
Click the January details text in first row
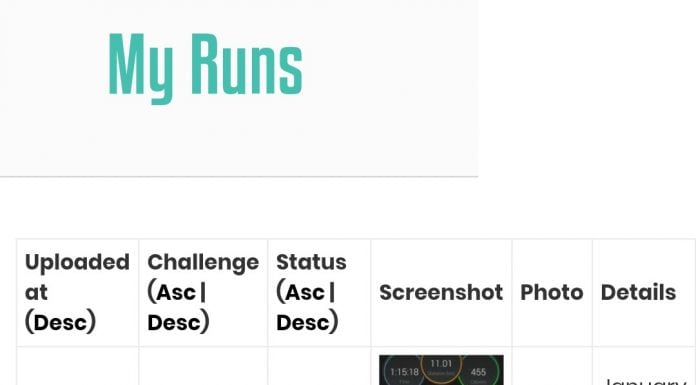[645, 381]
